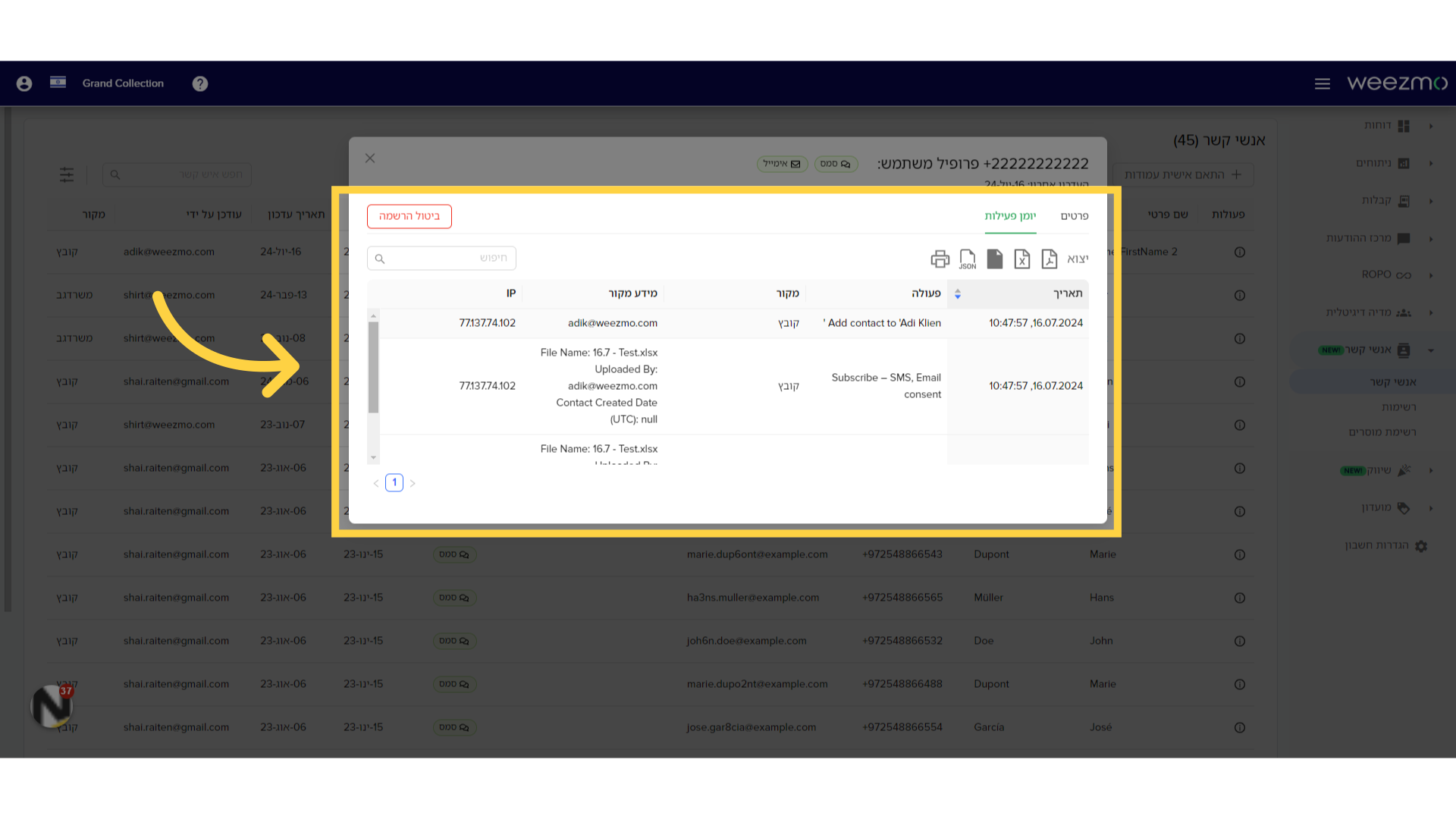Export the activity log to Excel
1456x819 pixels.
point(1022,259)
